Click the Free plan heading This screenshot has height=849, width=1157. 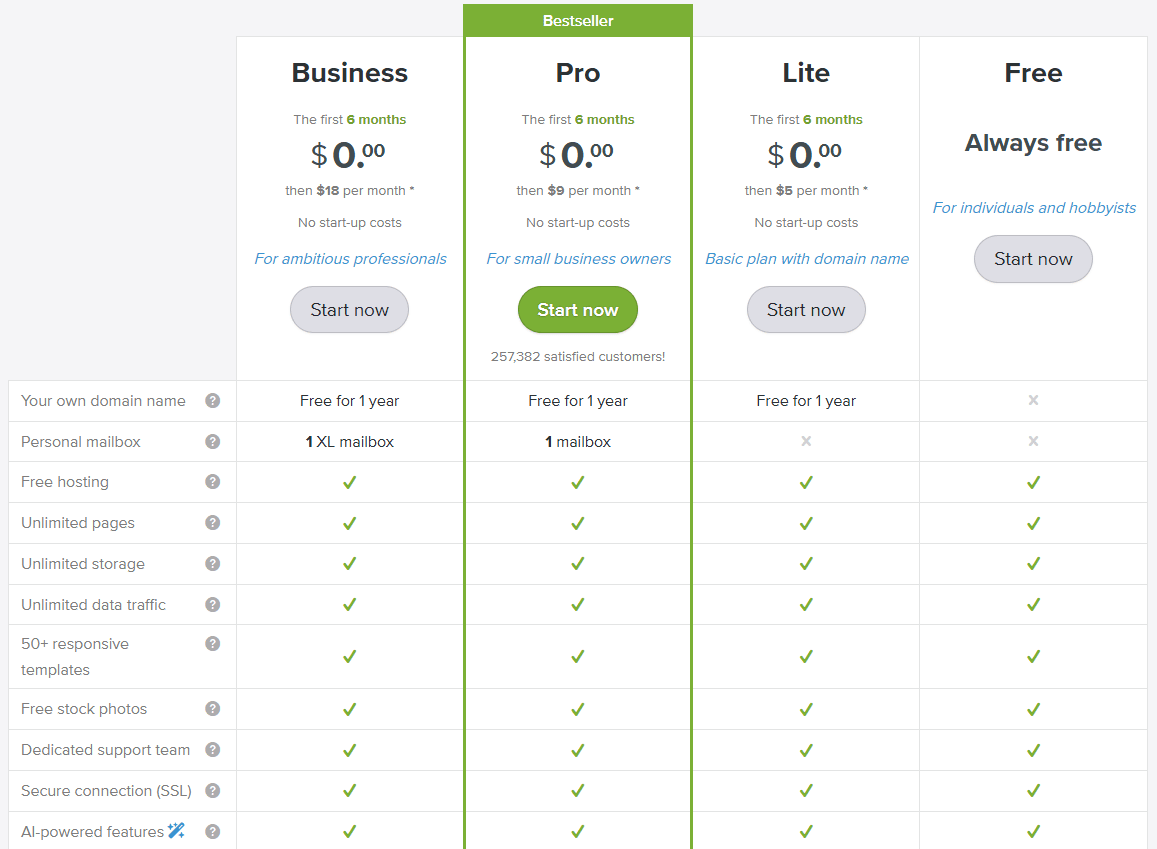[x=1033, y=73]
